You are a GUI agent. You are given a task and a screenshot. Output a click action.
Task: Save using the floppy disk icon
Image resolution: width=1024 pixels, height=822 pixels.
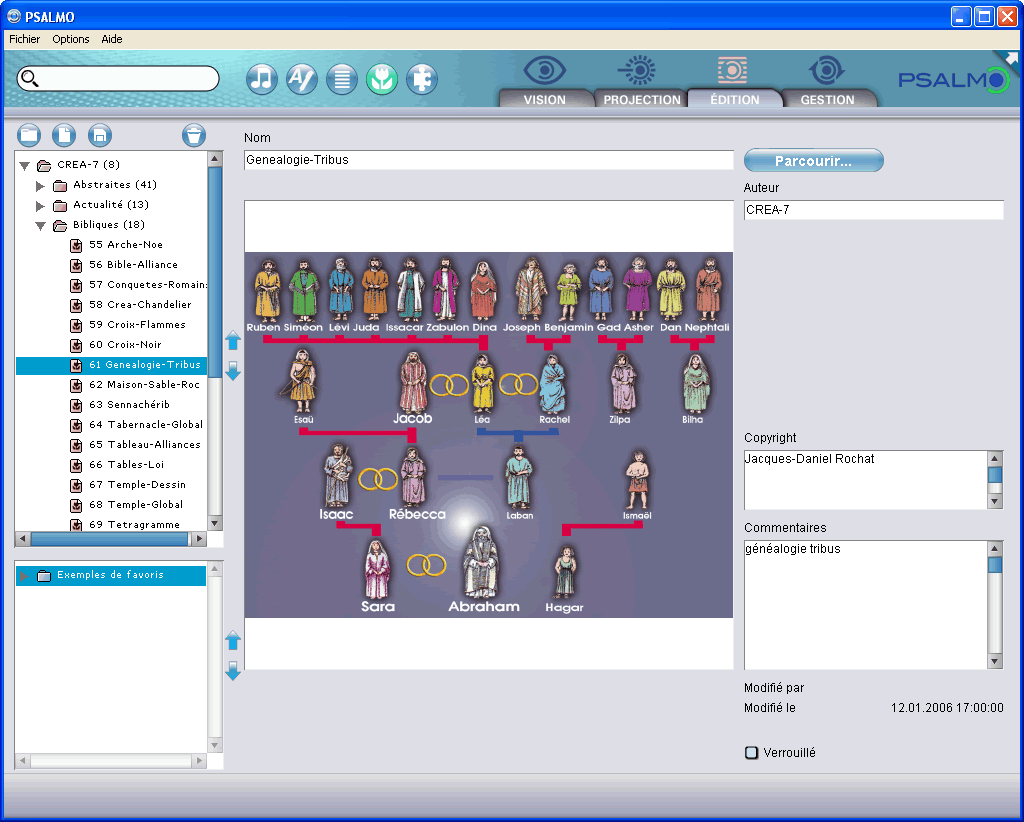(x=100, y=135)
